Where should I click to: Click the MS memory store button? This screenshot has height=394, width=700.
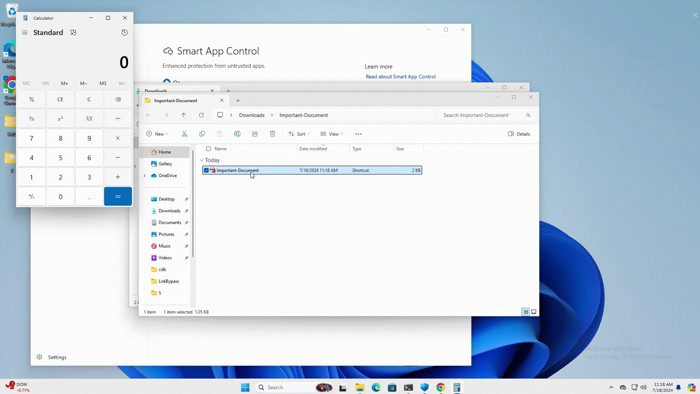pos(103,83)
